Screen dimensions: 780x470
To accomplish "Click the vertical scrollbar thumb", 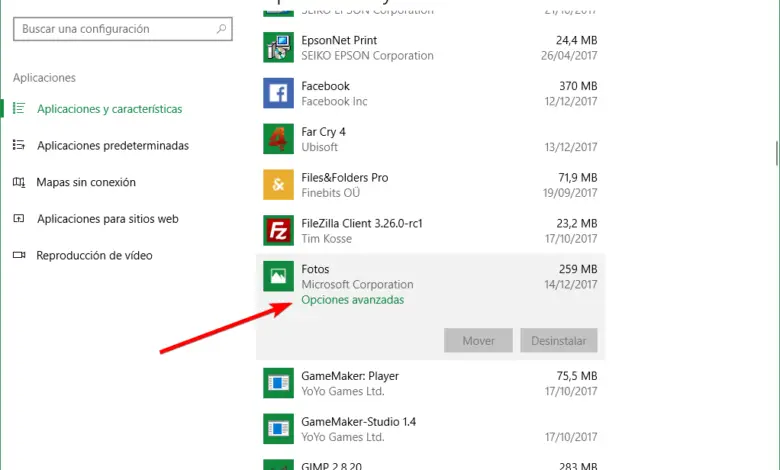I will [x=777, y=153].
